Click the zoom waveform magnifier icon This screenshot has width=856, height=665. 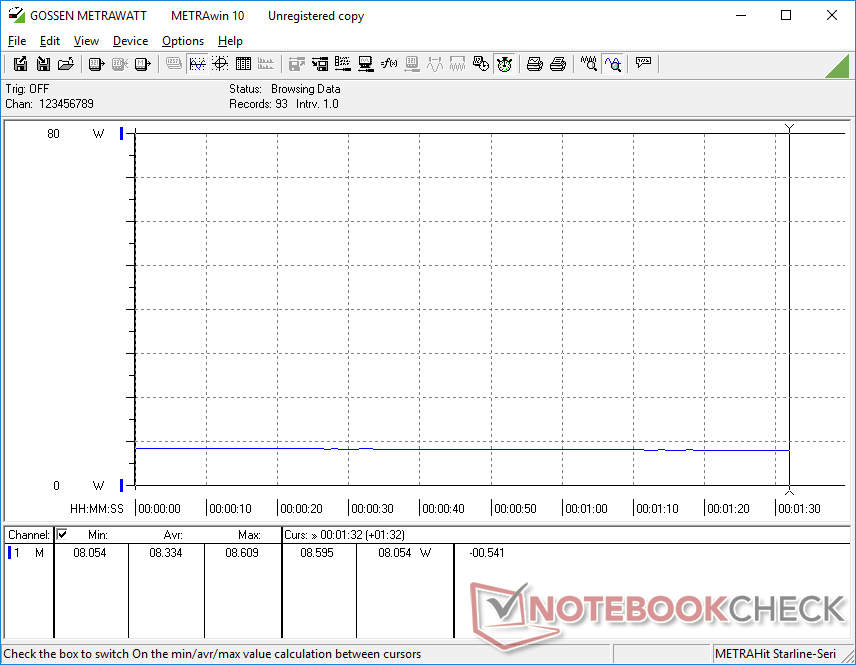point(588,64)
